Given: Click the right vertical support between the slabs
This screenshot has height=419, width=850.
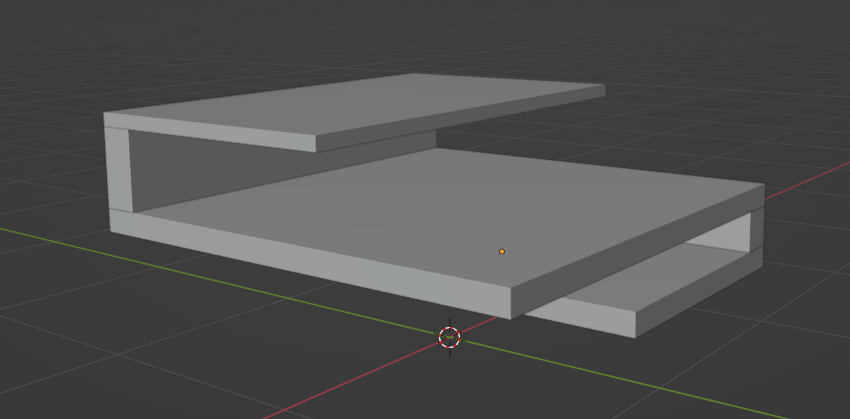Looking at the screenshot, I should pos(757,232).
